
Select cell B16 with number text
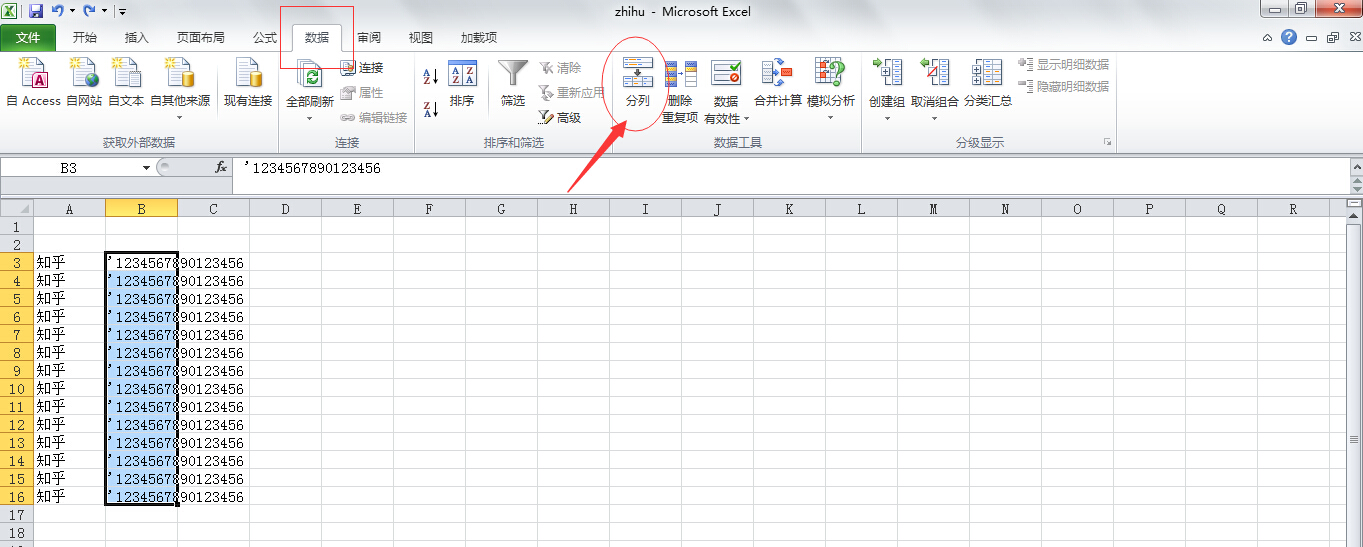click(x=142, y=497)
